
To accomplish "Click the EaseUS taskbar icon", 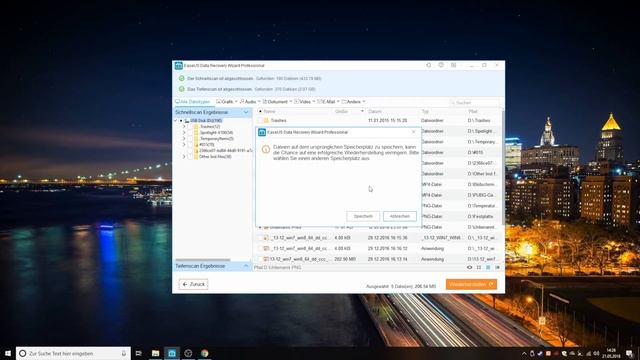I will (x=172, y=353).
